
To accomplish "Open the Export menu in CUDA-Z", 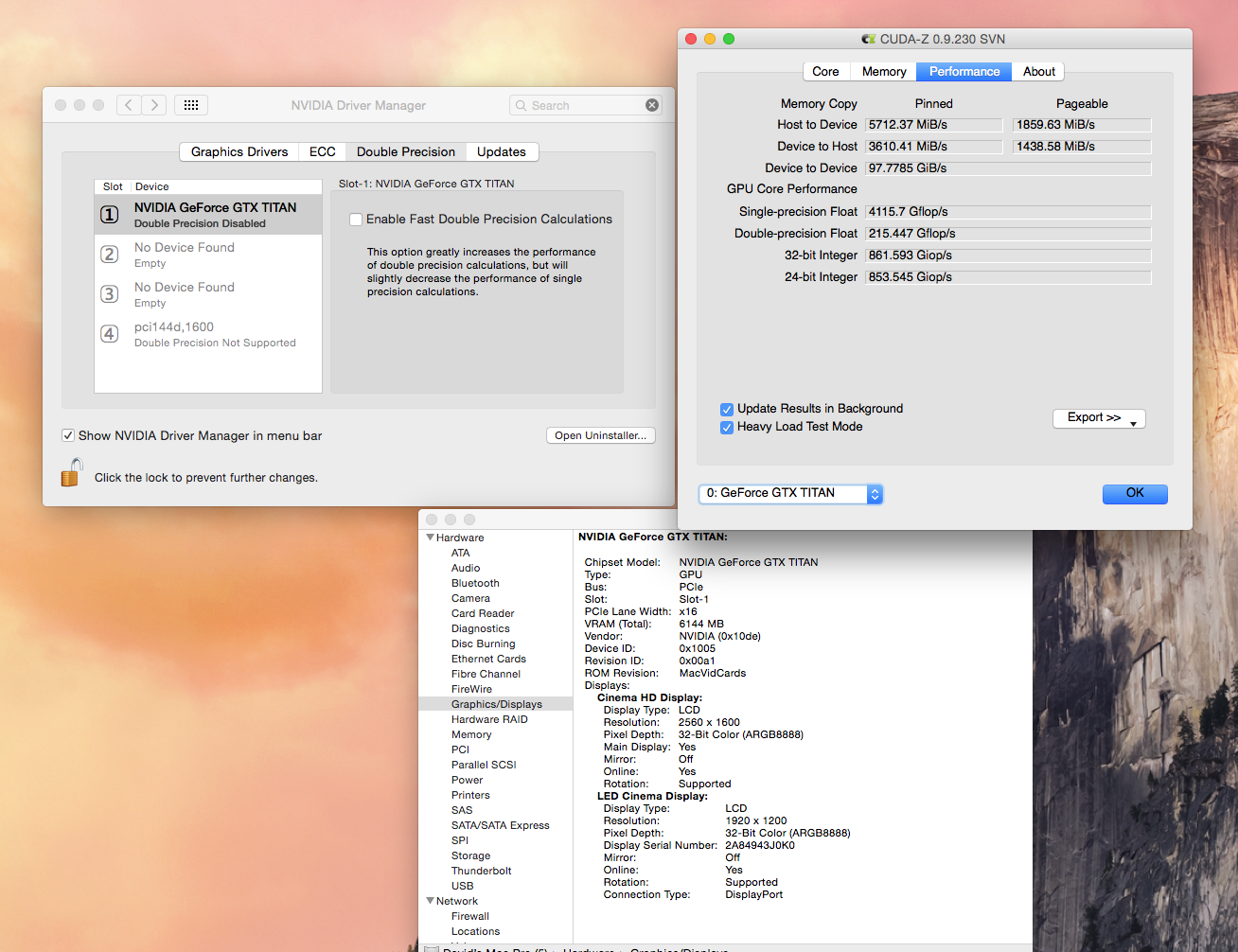I will (x=1099, y=418).
